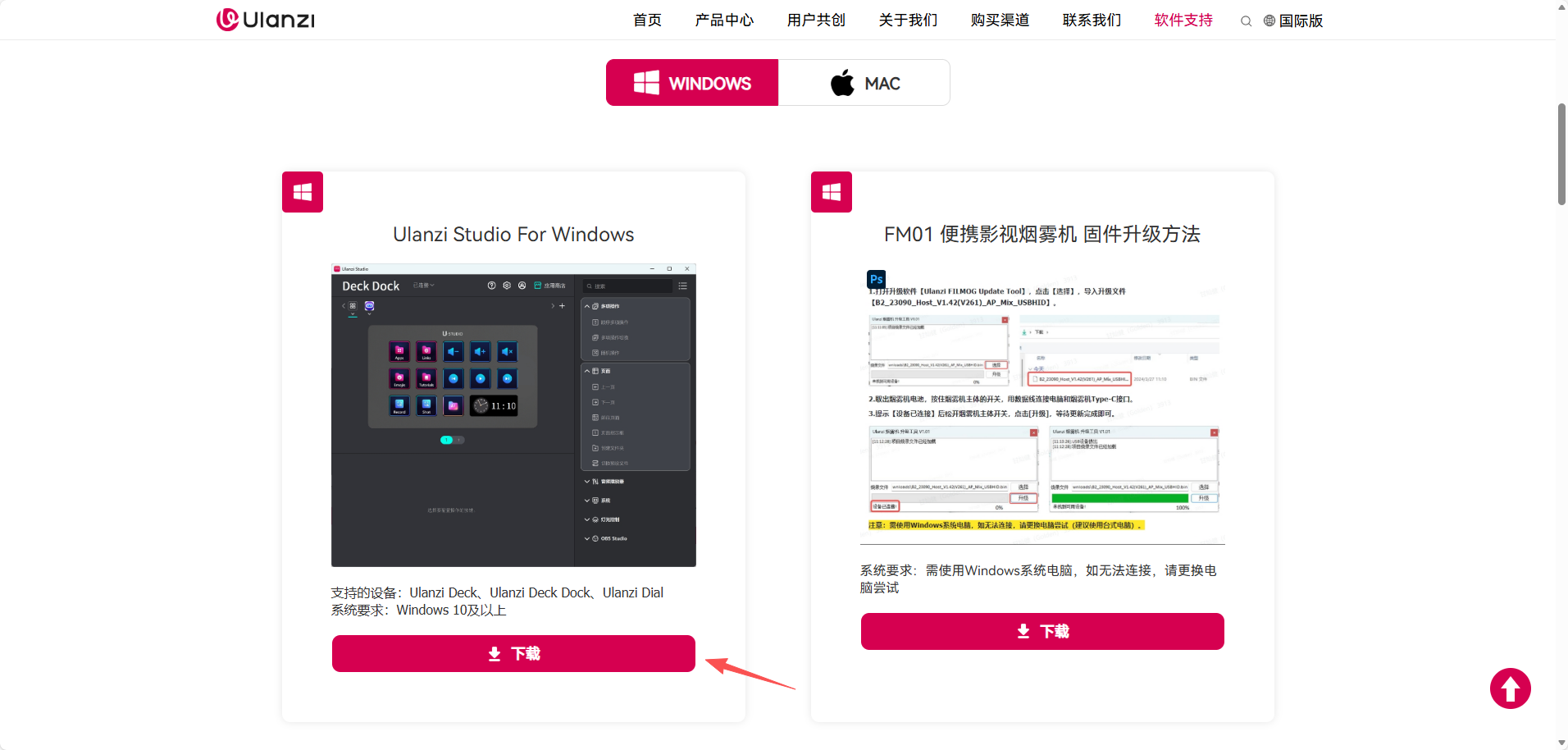Image resolution: width=1568 pixels, height=750 pixels.
Task: Go to 用户共创 page
Action: click(816, 21)
